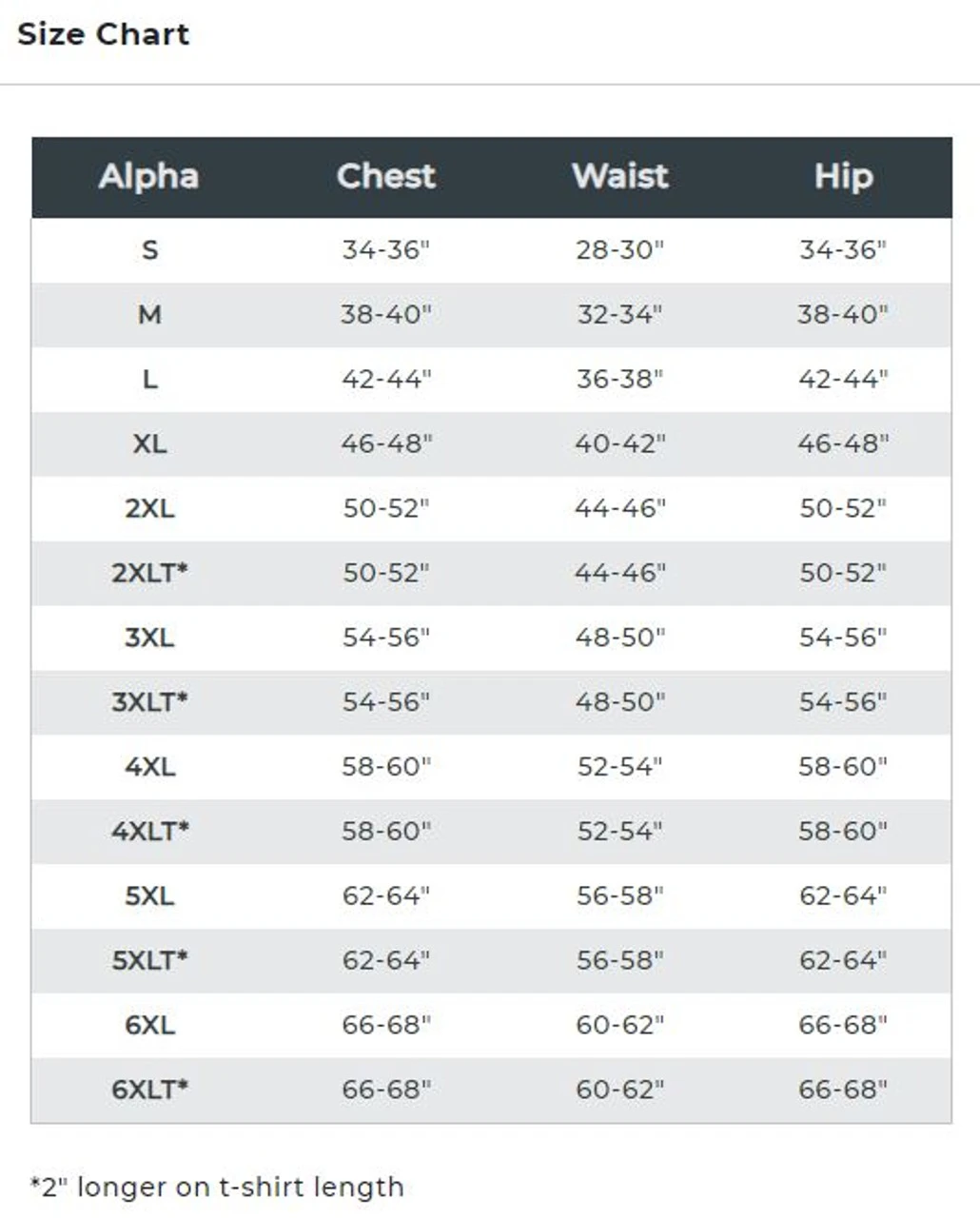Click the Waist column header
This screenshot has width=980, height=1218.
click(x=619, y=177)
